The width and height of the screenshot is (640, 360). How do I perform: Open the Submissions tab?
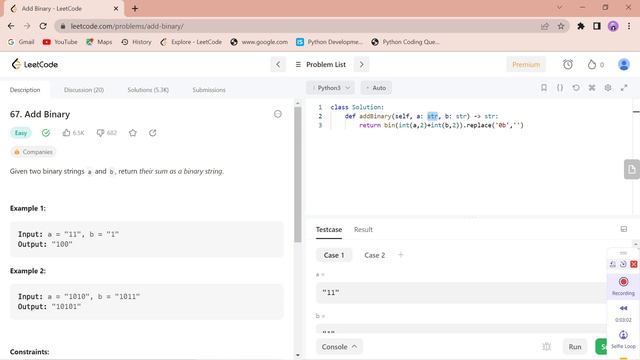click(x=209, y=90)
